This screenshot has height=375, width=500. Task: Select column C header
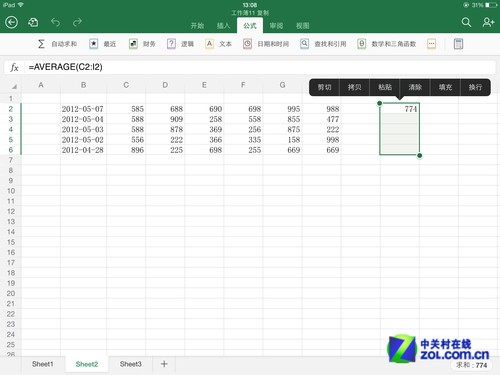[126, 85]
